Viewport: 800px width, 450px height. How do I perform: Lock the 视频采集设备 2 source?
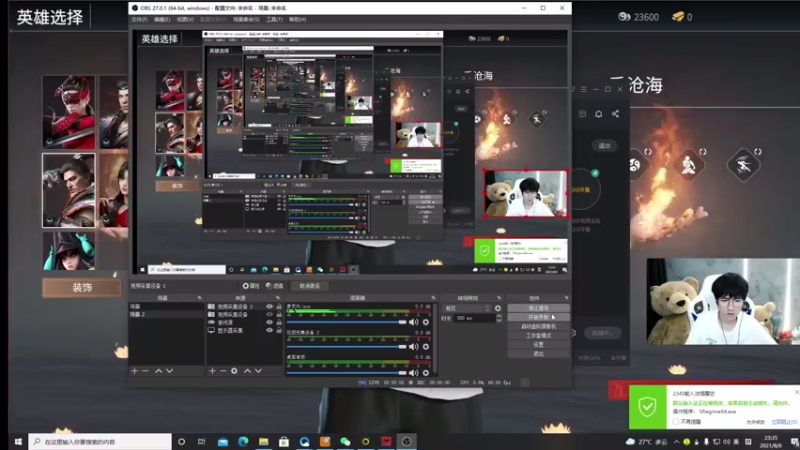(279, 306)
